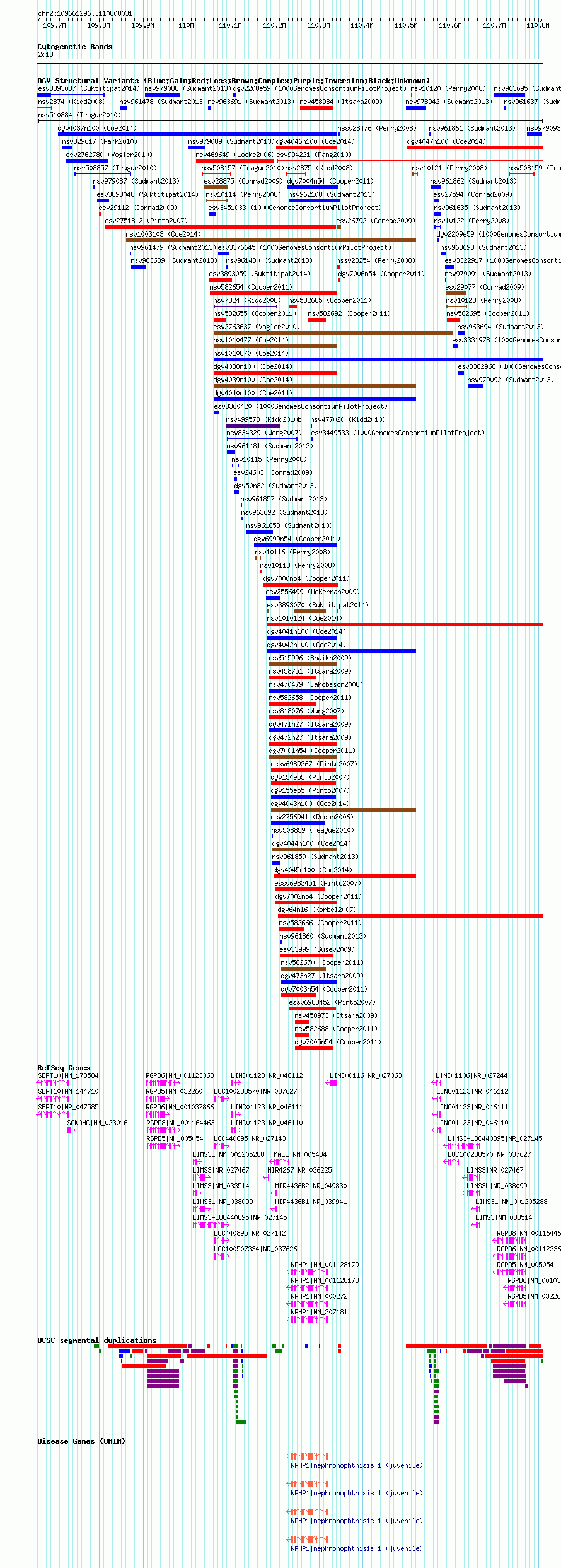Click gene SEPT10|NM_178584
Screen dimensions: 561x1568
tap(68, 1075)
